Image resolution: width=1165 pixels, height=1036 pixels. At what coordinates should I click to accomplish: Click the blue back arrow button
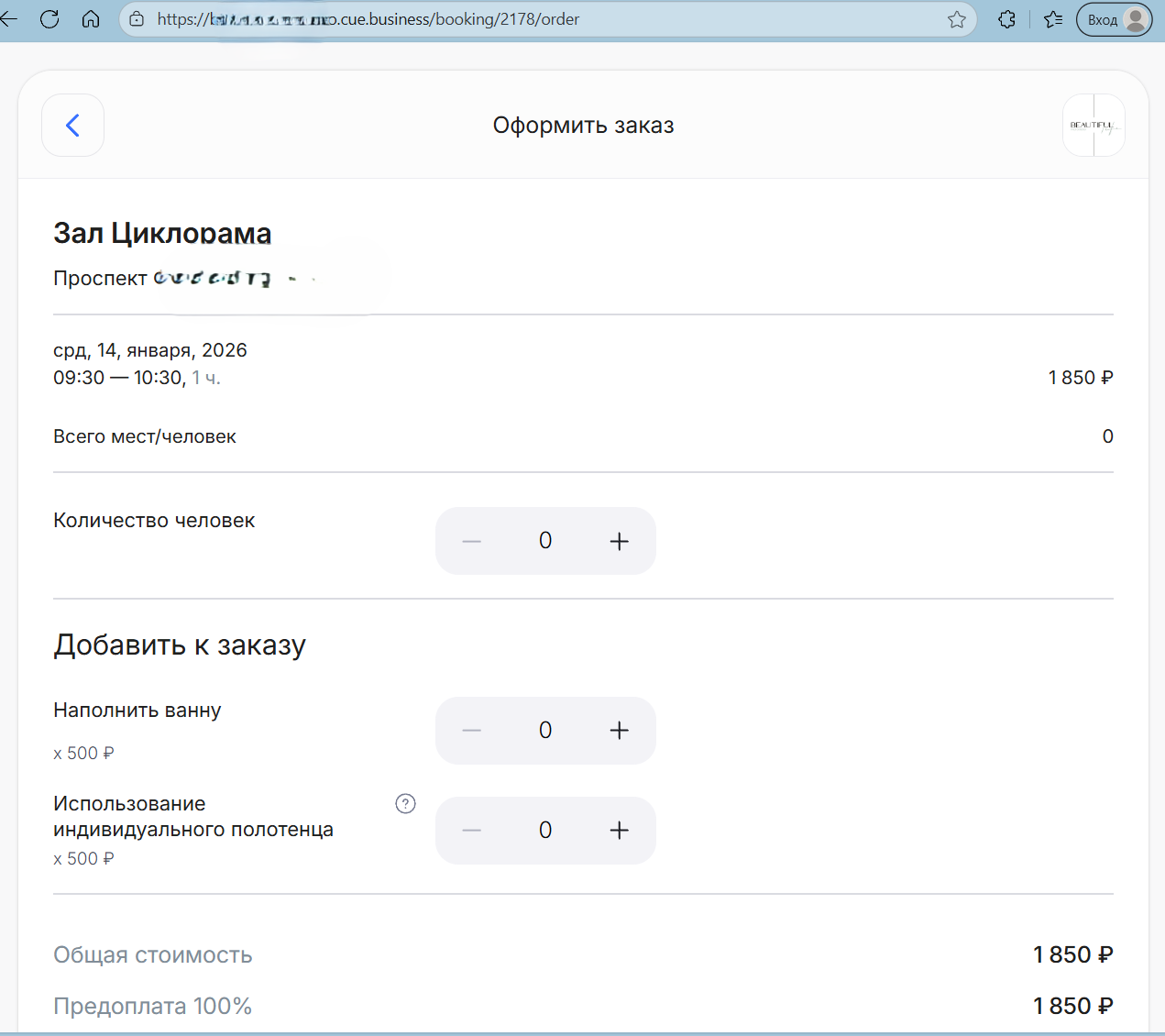point(72,126)
